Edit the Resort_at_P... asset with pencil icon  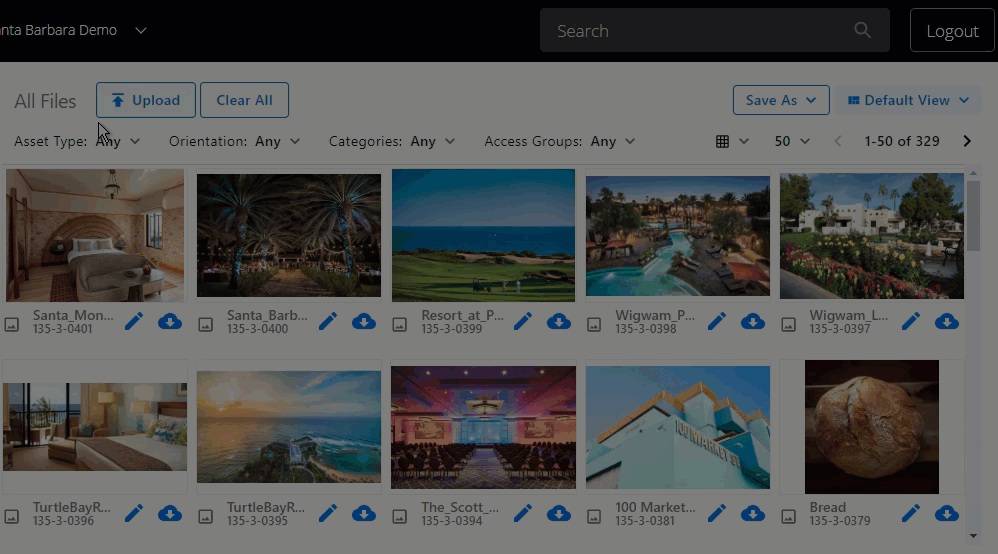click(523, 322)
